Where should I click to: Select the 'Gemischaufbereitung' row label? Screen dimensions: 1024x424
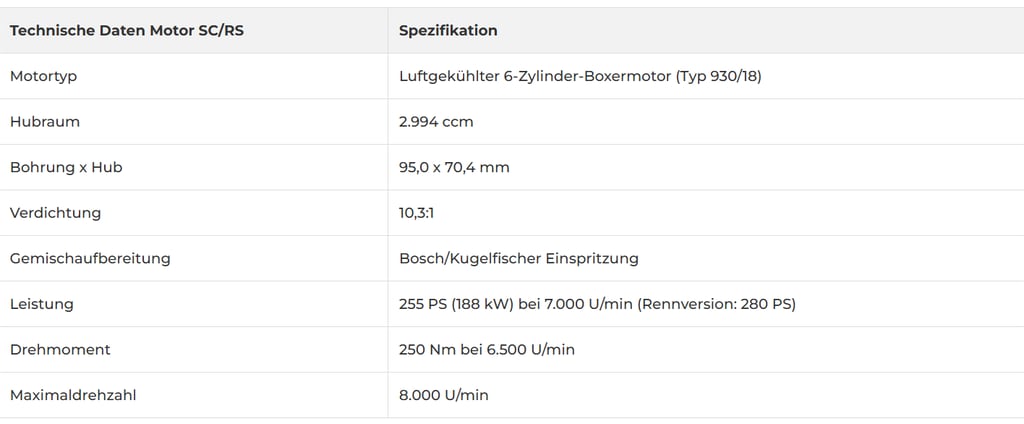click(x=90, y=258)
